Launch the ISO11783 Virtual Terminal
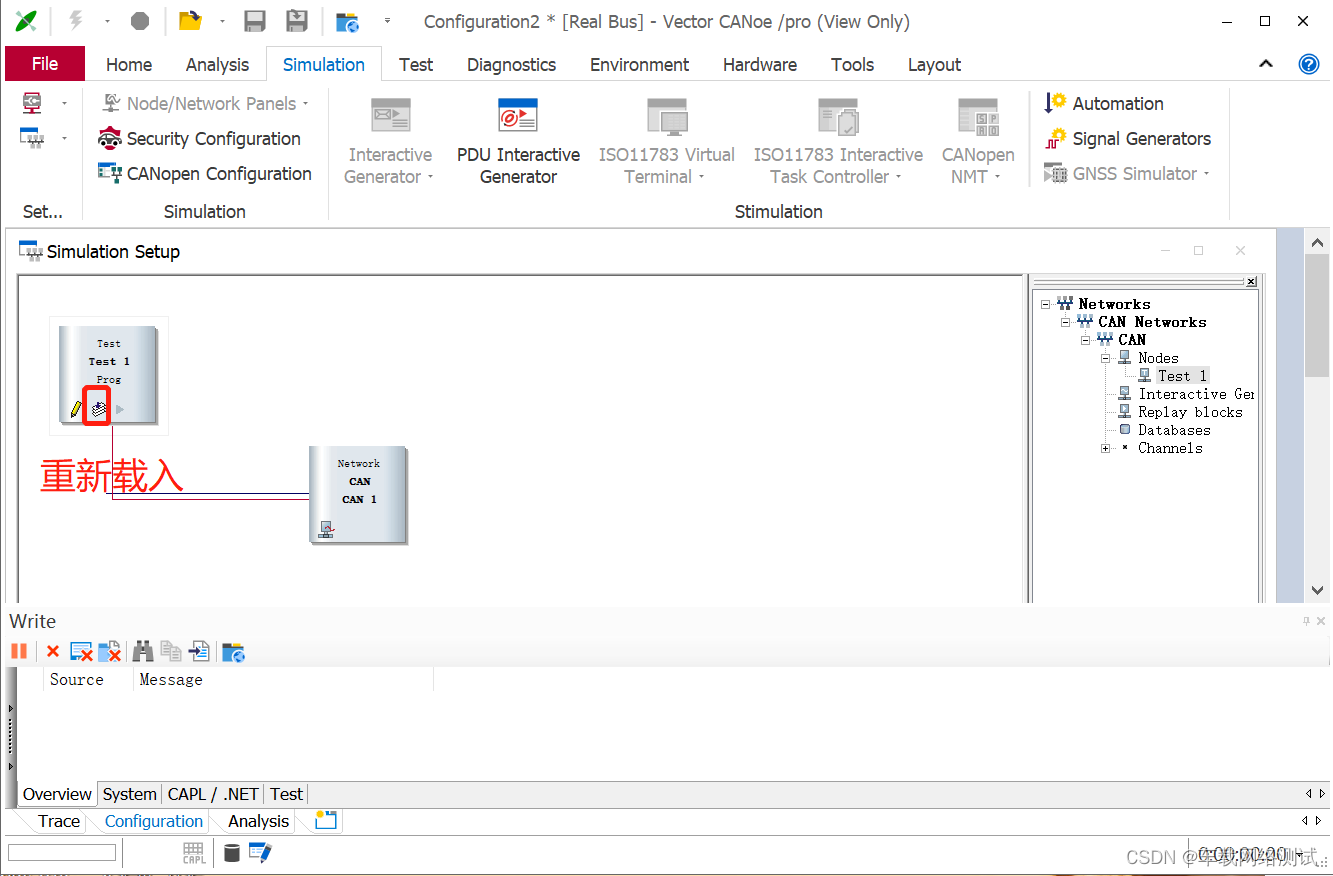 point(666,140)
